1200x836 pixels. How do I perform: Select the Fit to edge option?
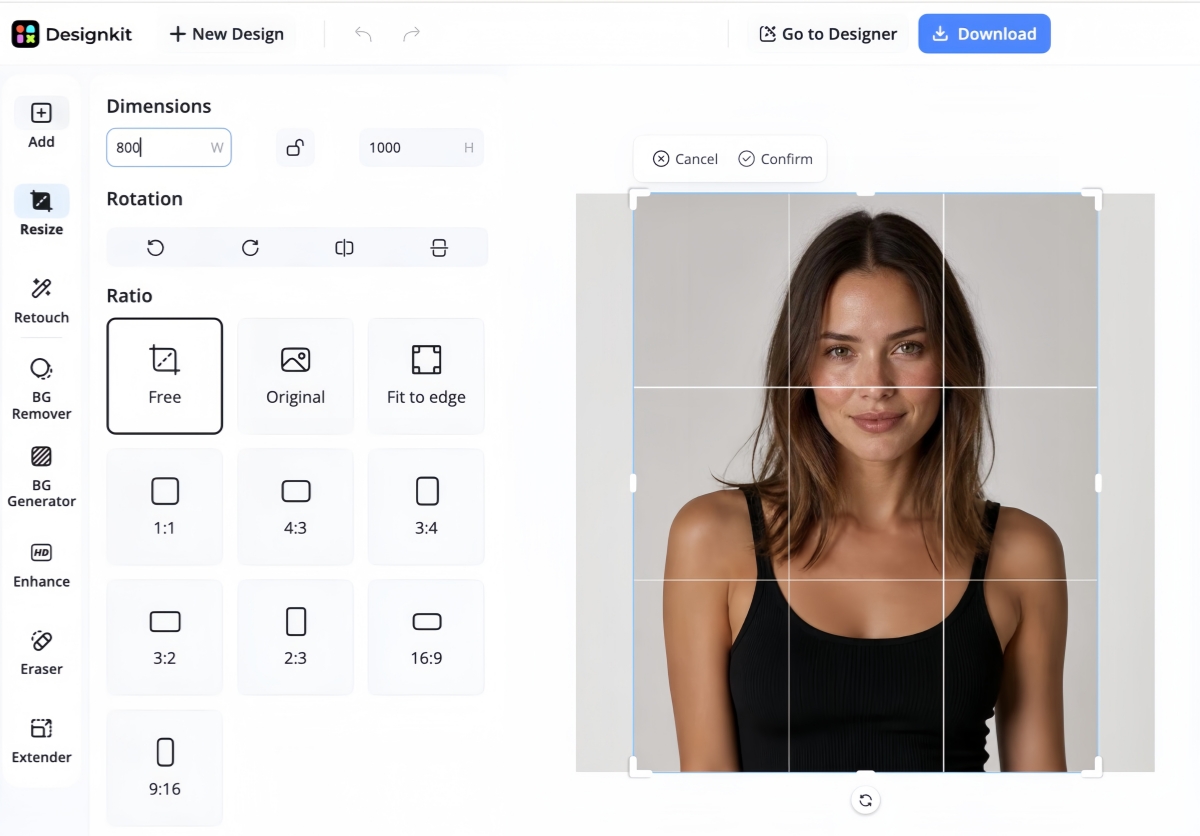(x=426, y=376)
